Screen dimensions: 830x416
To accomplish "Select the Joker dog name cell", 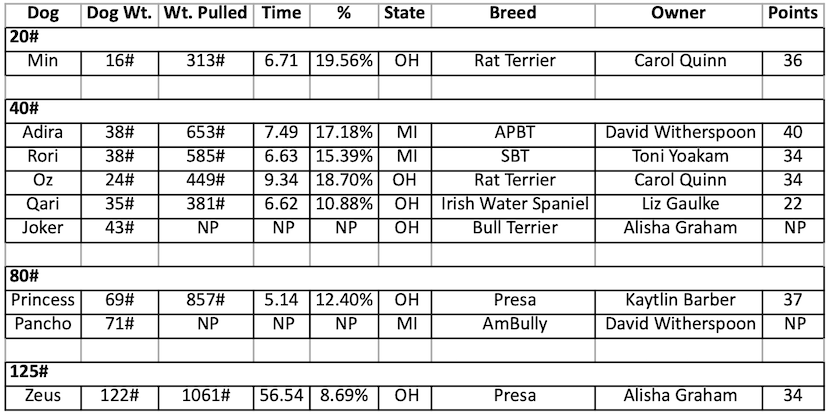I will [x=41, y=227].
